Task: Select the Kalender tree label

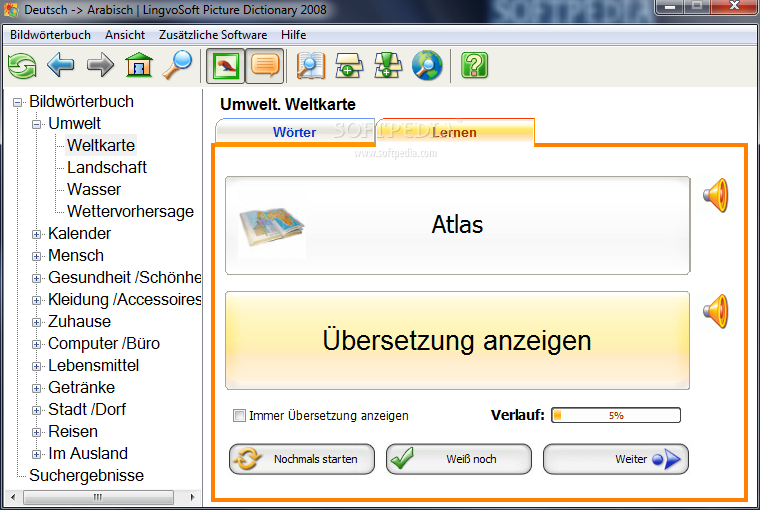Action: click(x=79, y=234)
